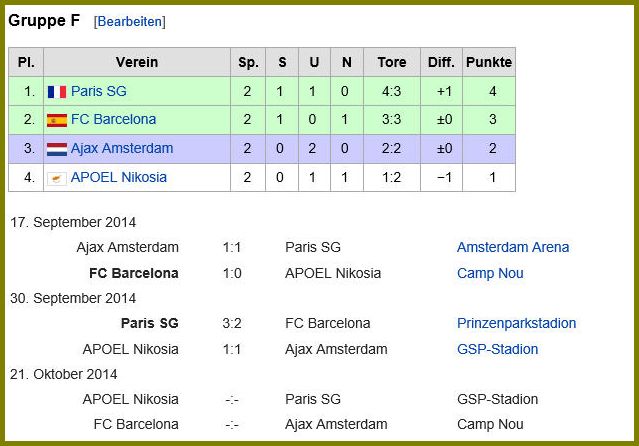
Task: Select the Tore column header
Action: point(392,62)
